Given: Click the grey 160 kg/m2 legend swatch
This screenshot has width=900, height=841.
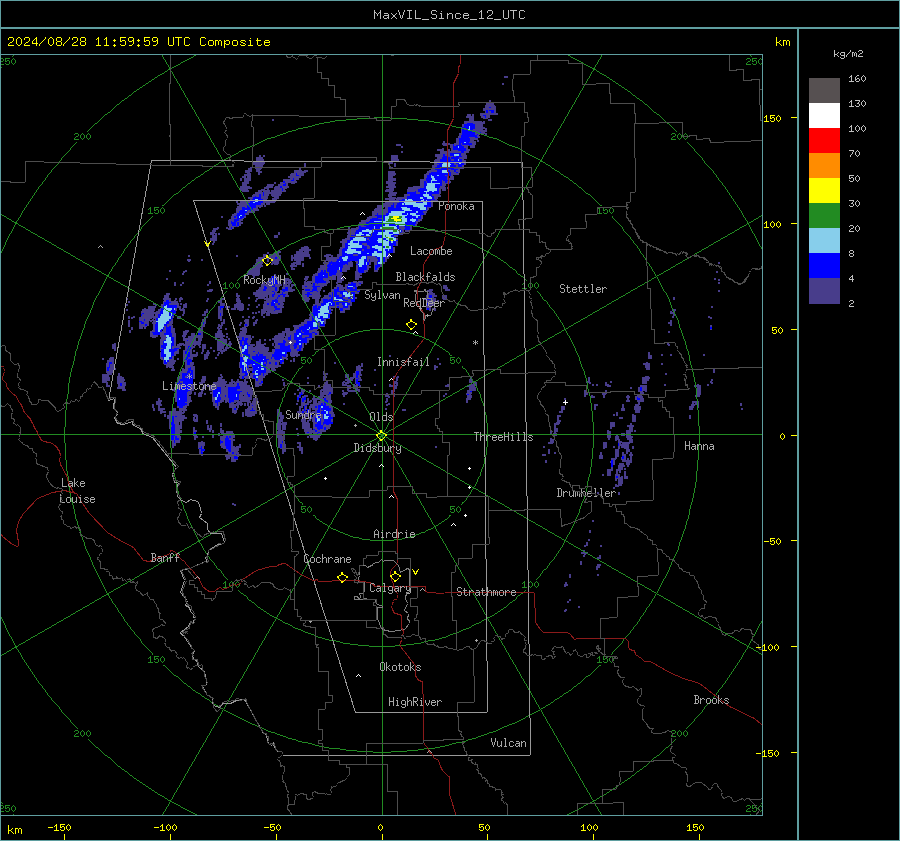Looking at the screenshot, I should click(x=824, y=91).
